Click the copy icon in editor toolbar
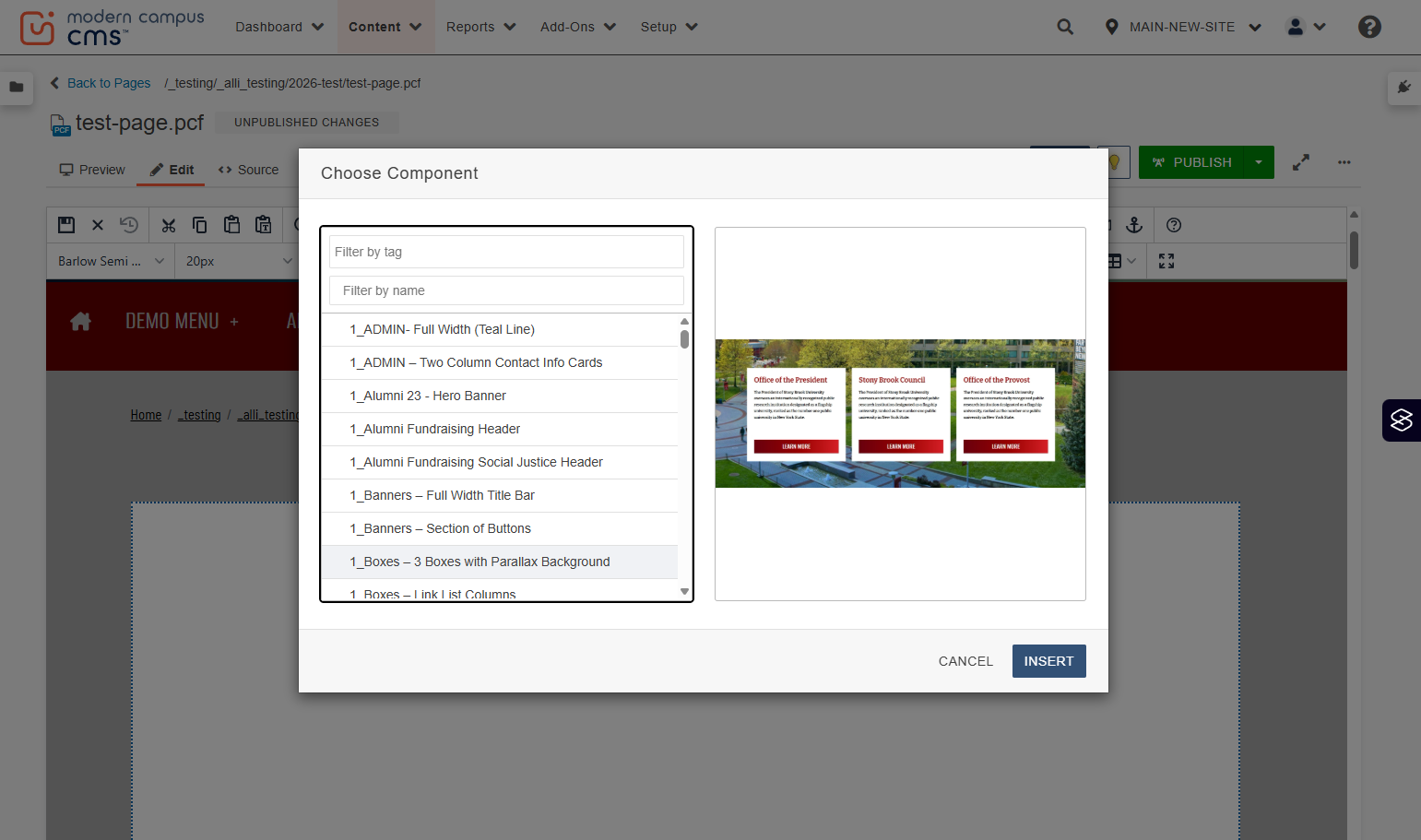This screenshot has height=840, width=1421. (200, 225)
